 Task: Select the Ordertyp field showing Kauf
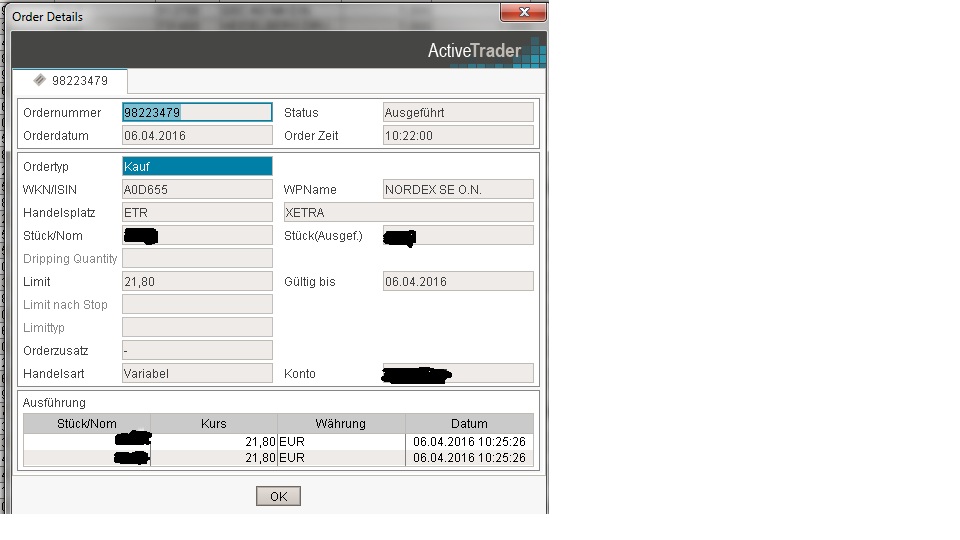point(197,167)
